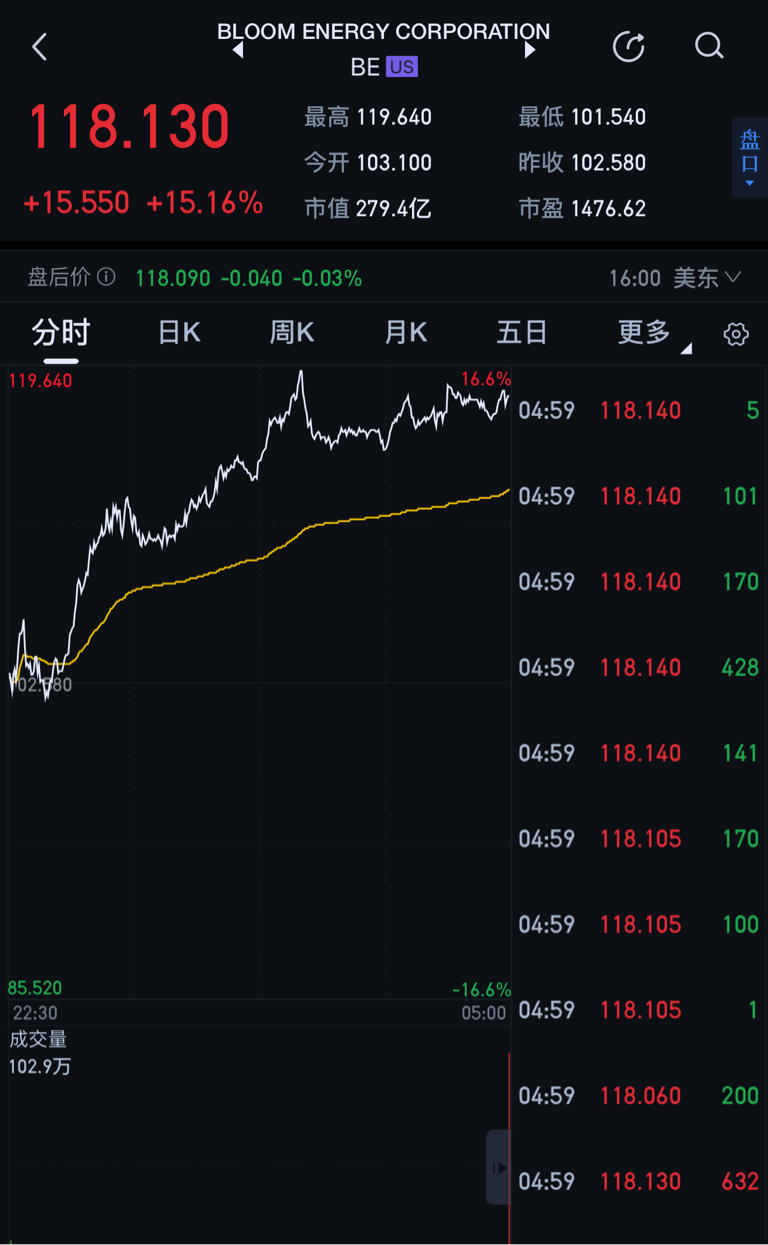Tap 最高 value 119.640 in header
768x1245 pixels.
tap(394, 117)
